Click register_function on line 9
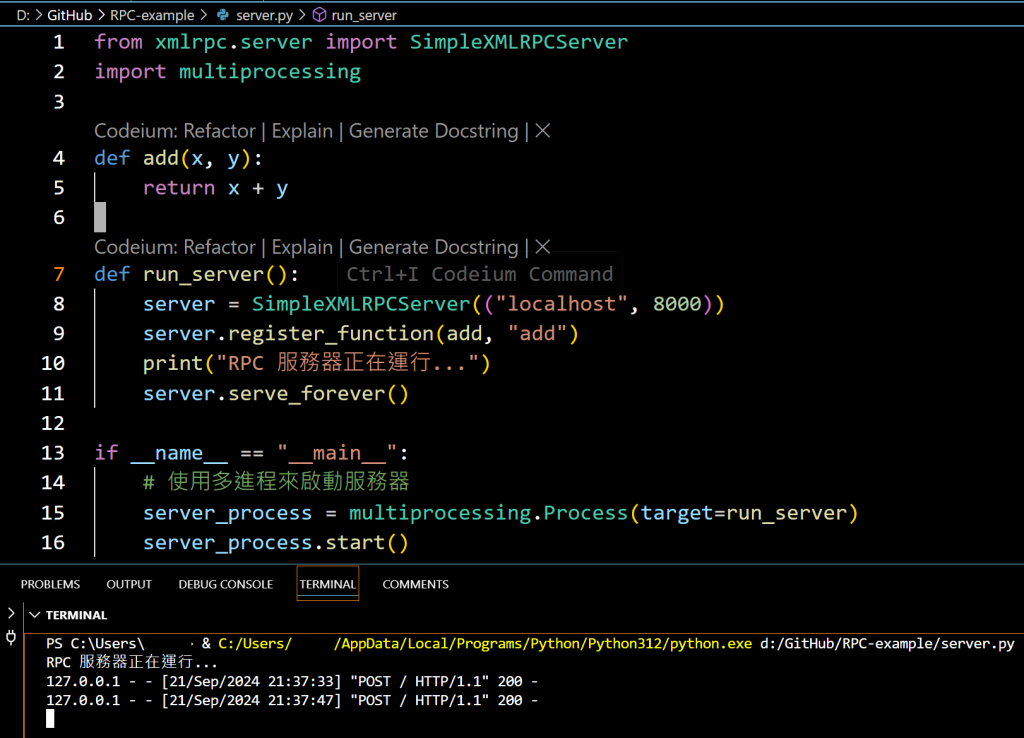 point(330,334)
